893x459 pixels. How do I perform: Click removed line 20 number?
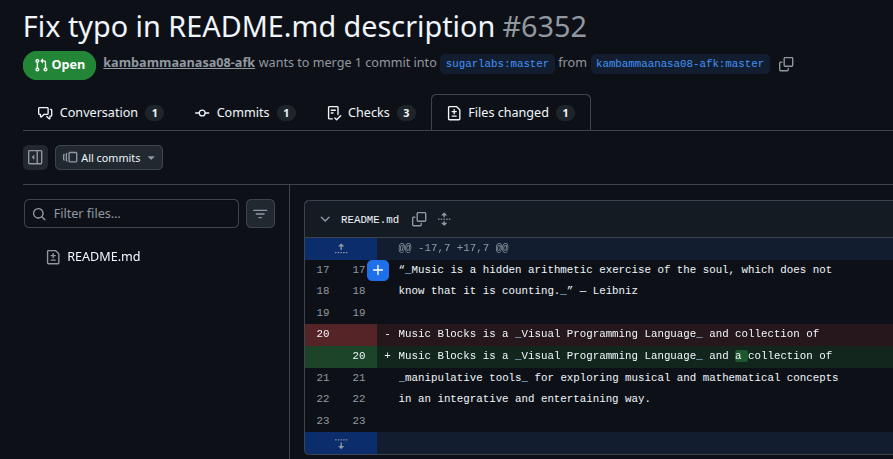tap(323, 334)
